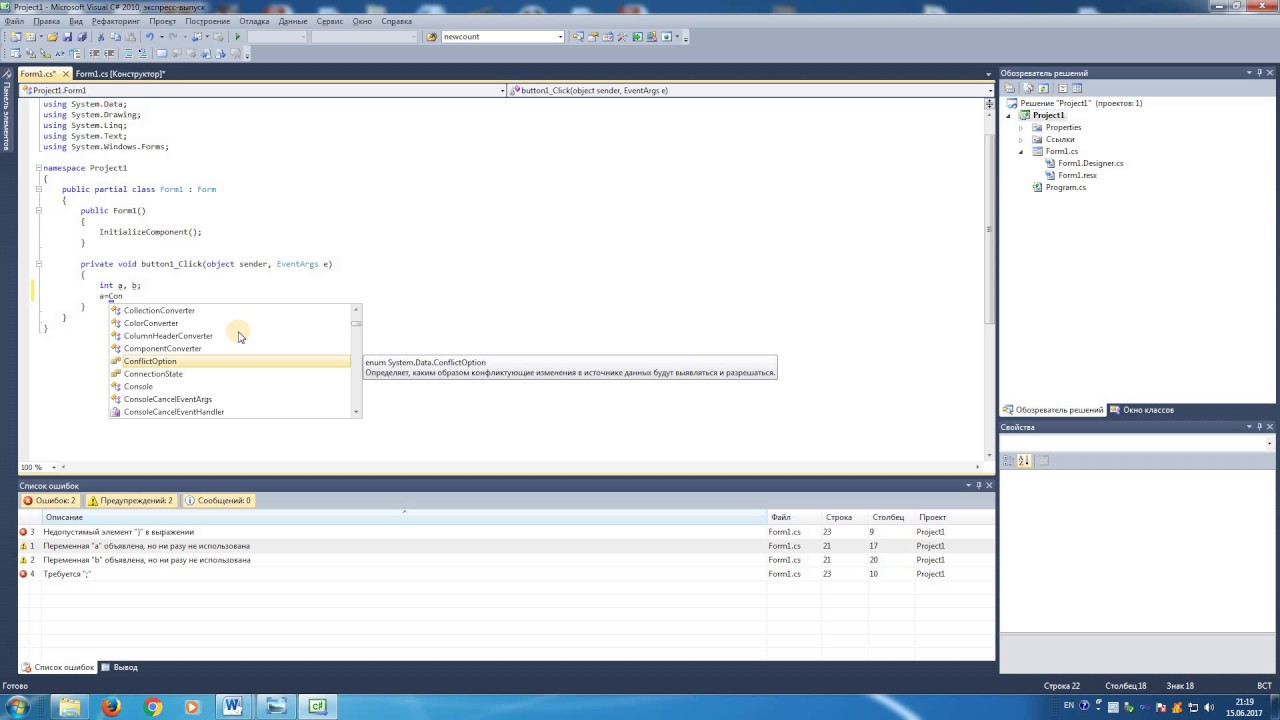
Task: Click the Save All toolbar icon
Action: coord(82,37)
